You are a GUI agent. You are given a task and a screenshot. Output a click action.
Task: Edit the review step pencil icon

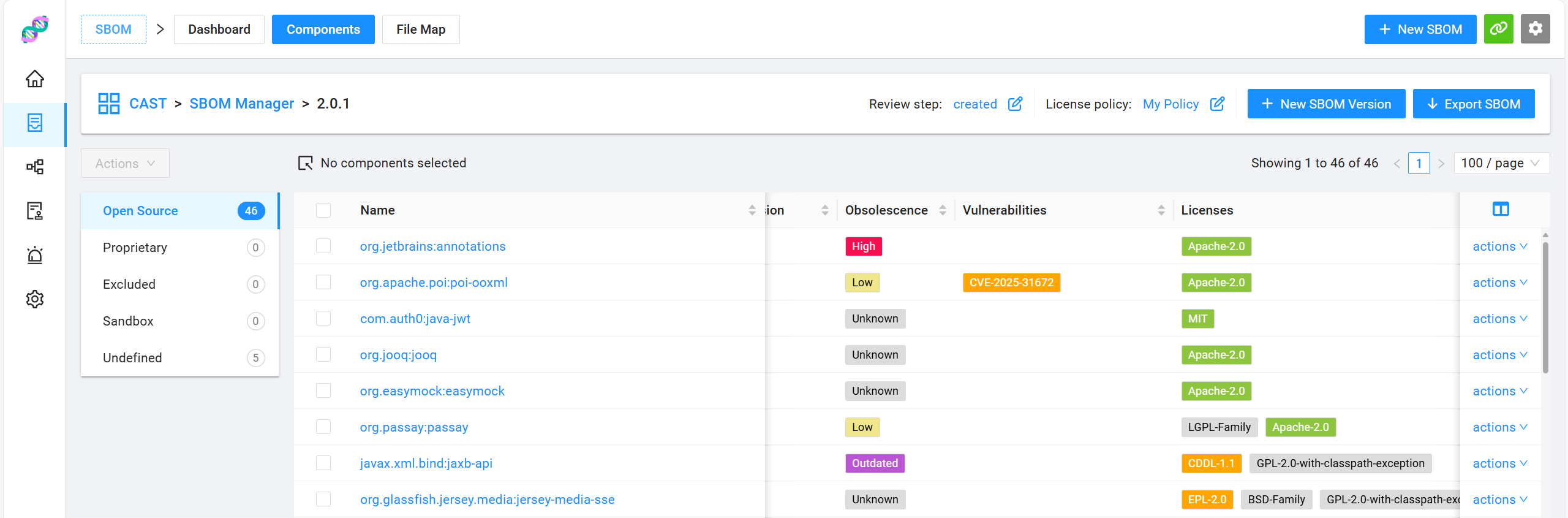pyautogui.click(x=1015, y=104)
